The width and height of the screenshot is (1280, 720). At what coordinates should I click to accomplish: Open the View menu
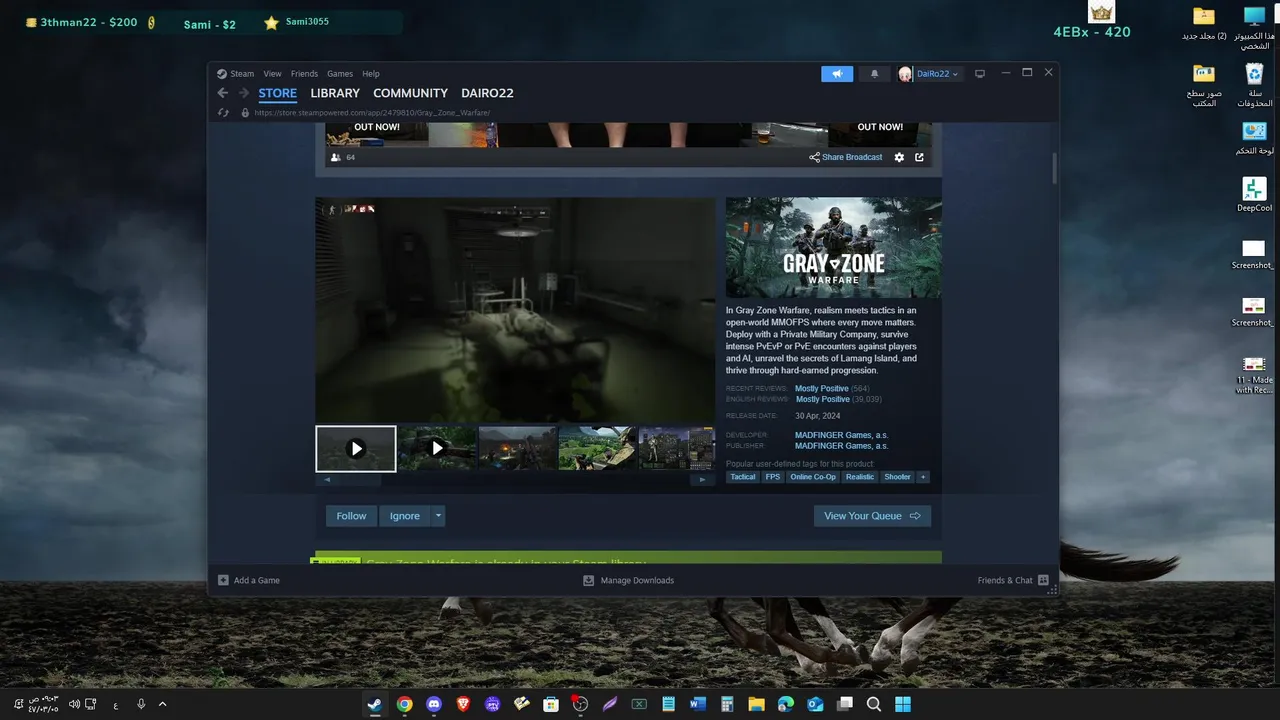(x=272, y=74)
